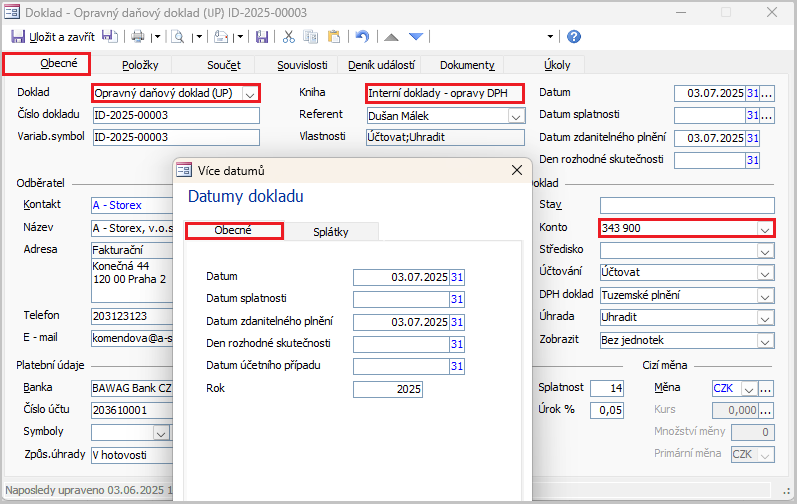Click the paste clipboard icon
Image resolution: width=797 pixels, height=504 pixels.
334,37
